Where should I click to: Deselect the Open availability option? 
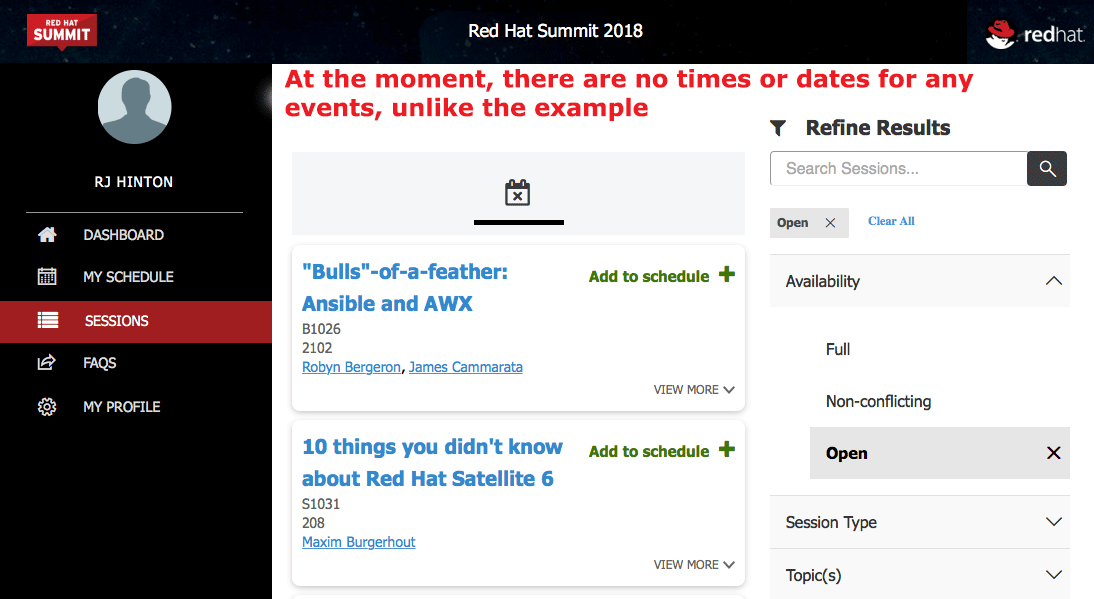[x=1053, y=453]
